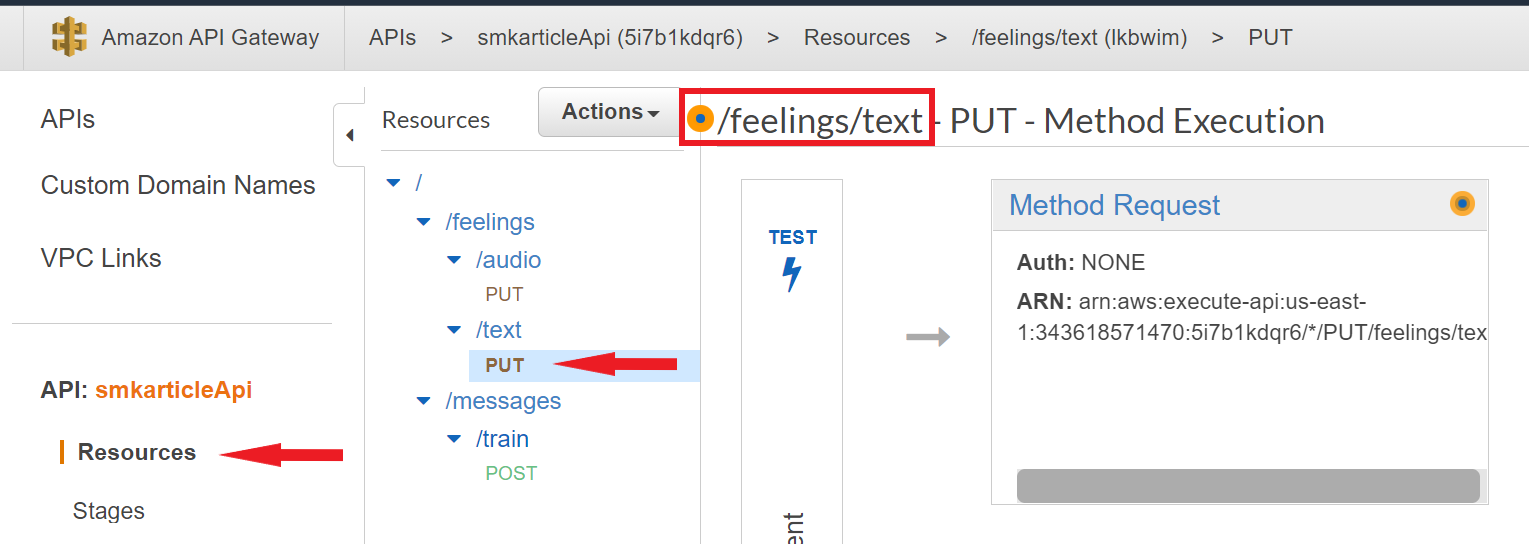Open the Method Request link
Viewport: 1529px width, 544px height.
click(1114, 205)
